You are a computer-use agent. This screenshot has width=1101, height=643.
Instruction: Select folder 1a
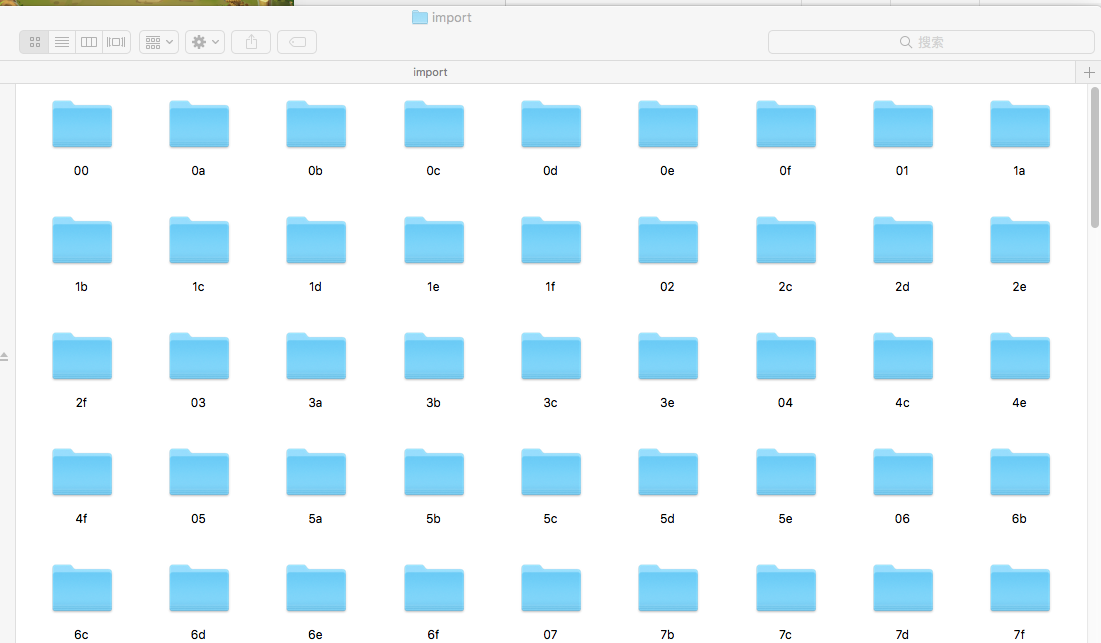tap(1020, 124)
